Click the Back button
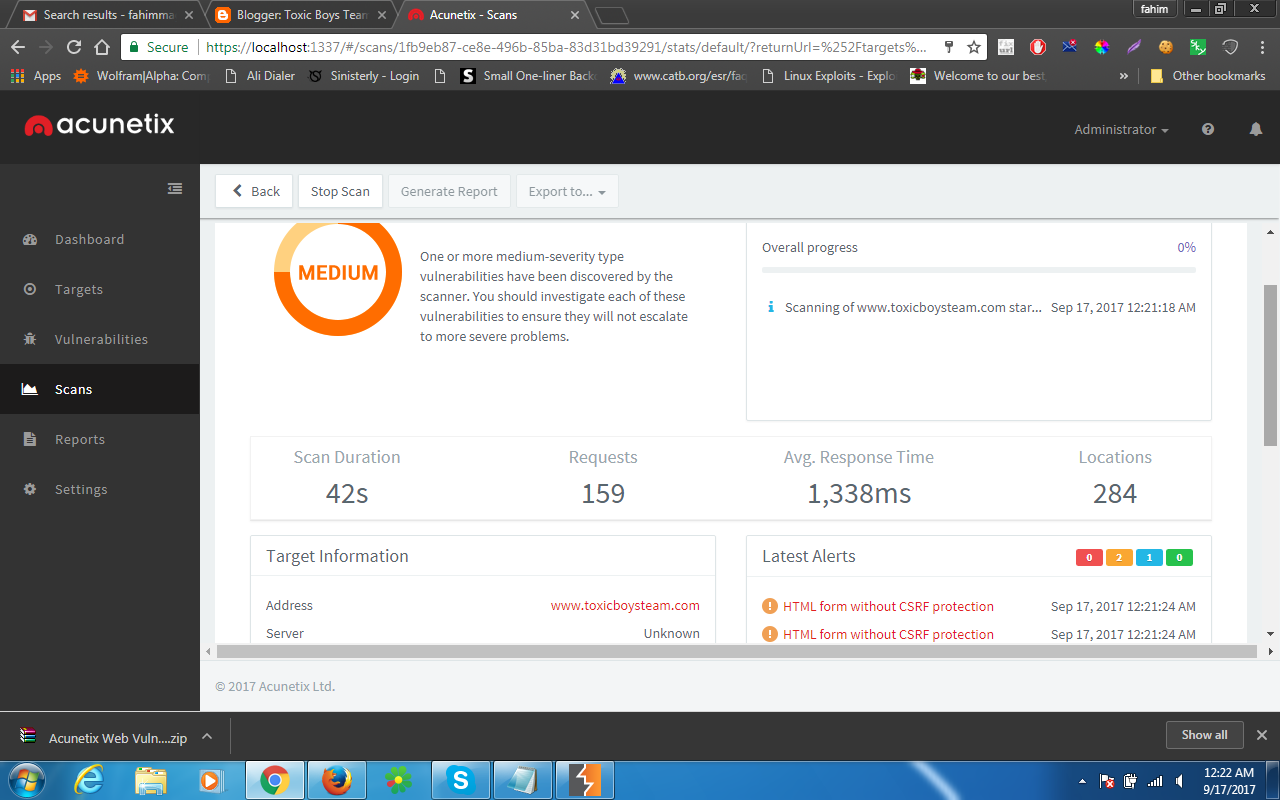Image resolution: width=1280 pixels, height=800 pixels. [254, 191]
